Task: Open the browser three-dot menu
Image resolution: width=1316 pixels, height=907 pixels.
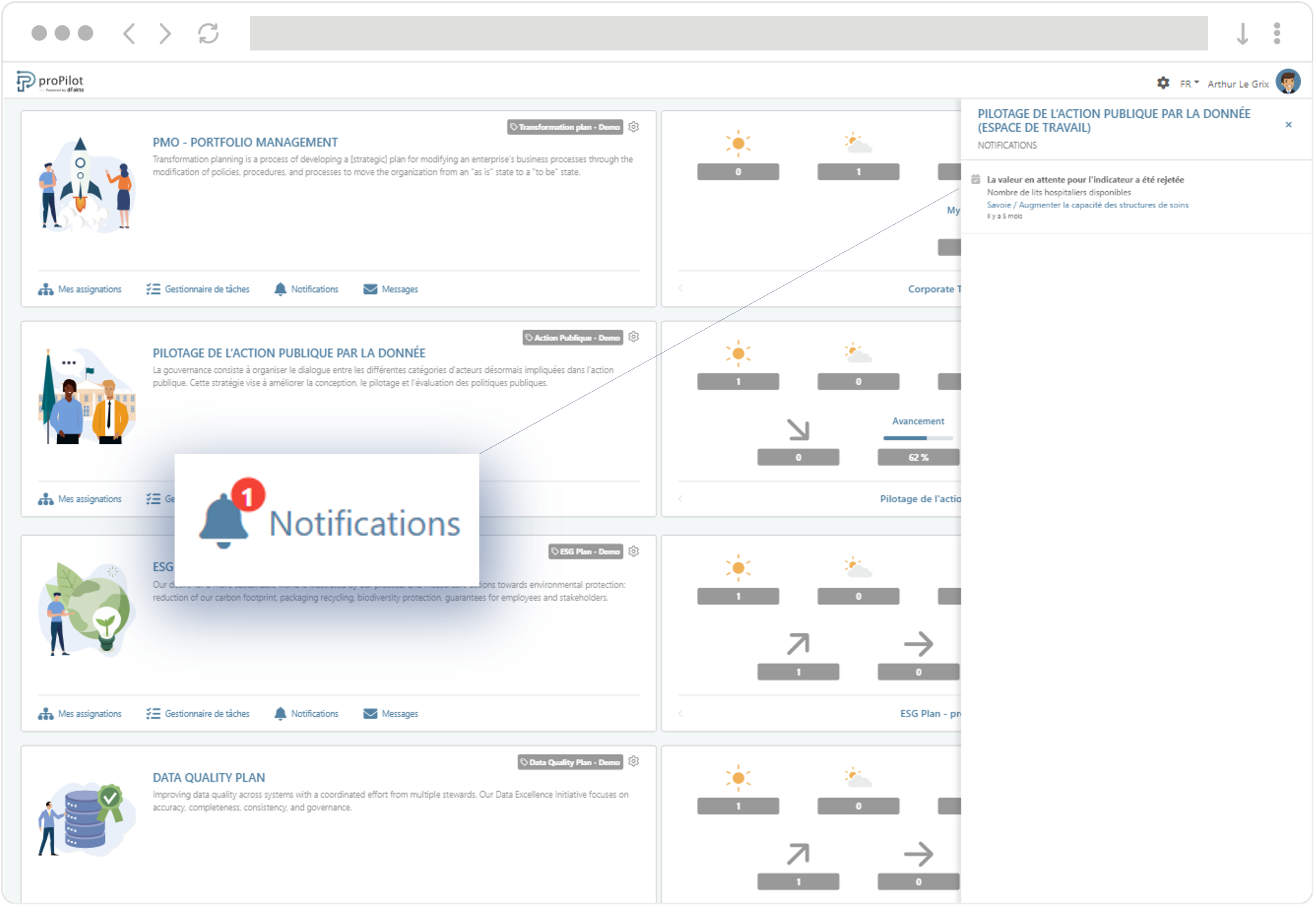Action: 1276,33
